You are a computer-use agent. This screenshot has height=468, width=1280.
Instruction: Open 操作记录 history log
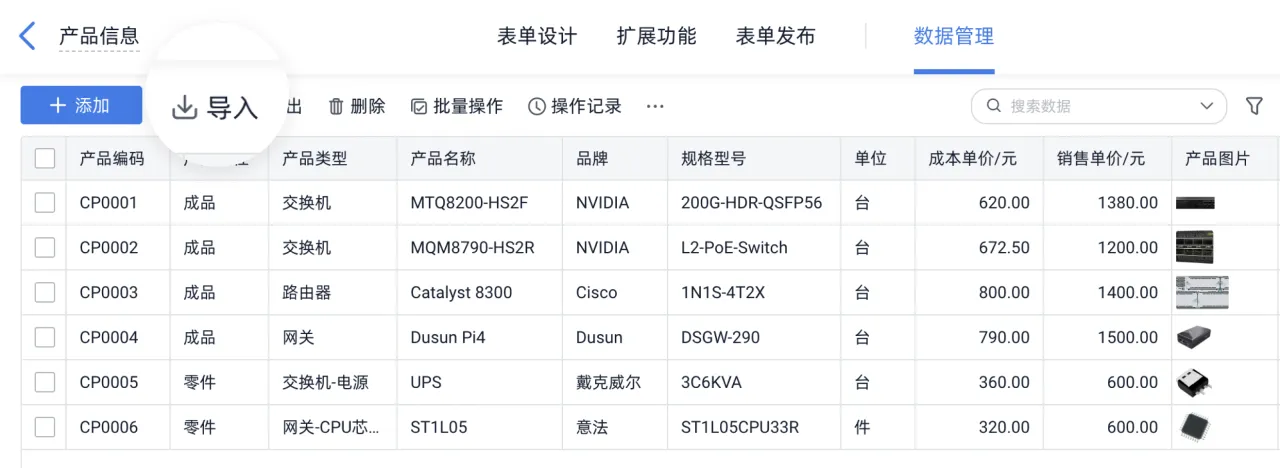575,106
